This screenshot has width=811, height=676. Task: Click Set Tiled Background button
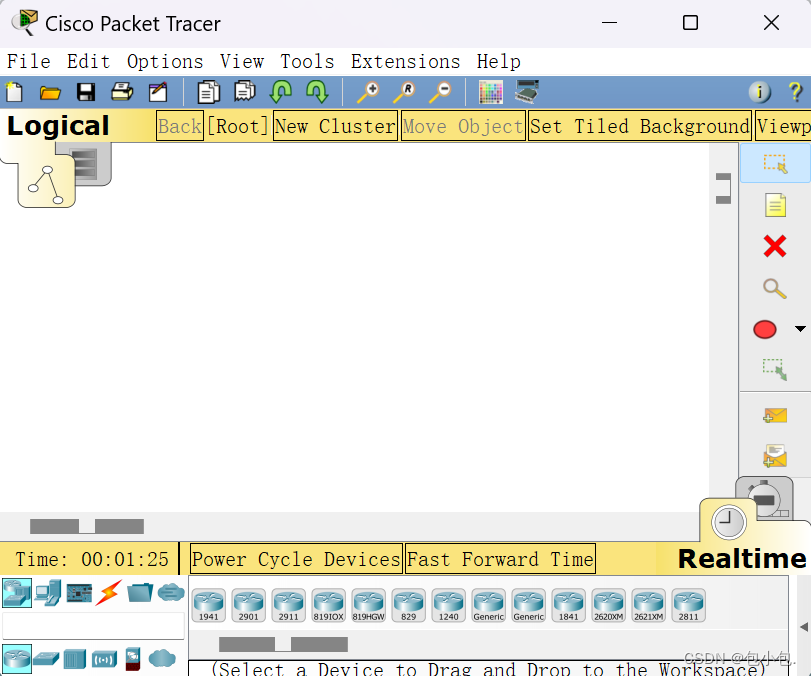point(640,126)
